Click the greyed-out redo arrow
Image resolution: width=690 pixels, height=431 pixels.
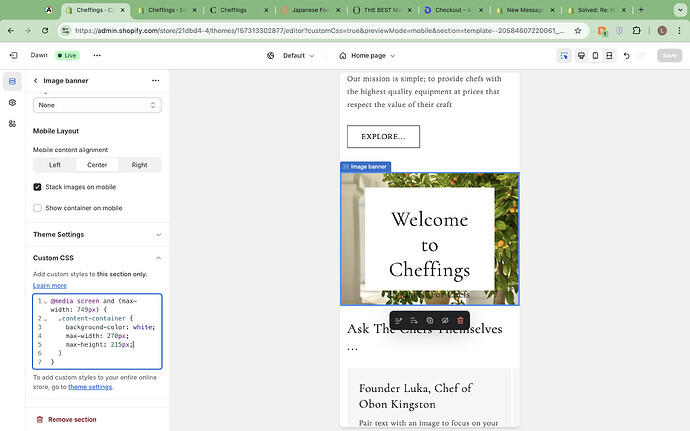click(642, 55)
